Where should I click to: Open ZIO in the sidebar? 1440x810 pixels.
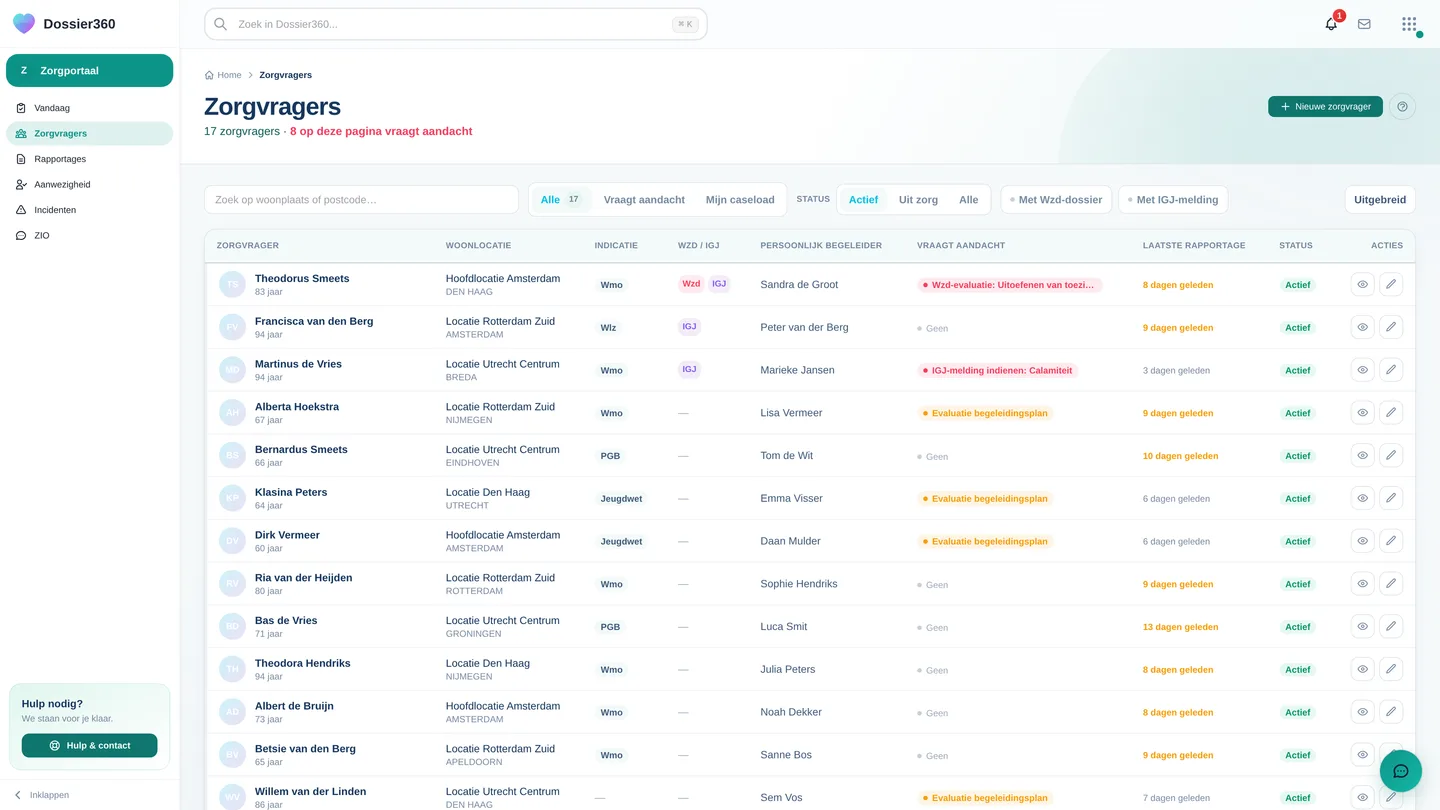pyautogui.click(x=90, y=236)
